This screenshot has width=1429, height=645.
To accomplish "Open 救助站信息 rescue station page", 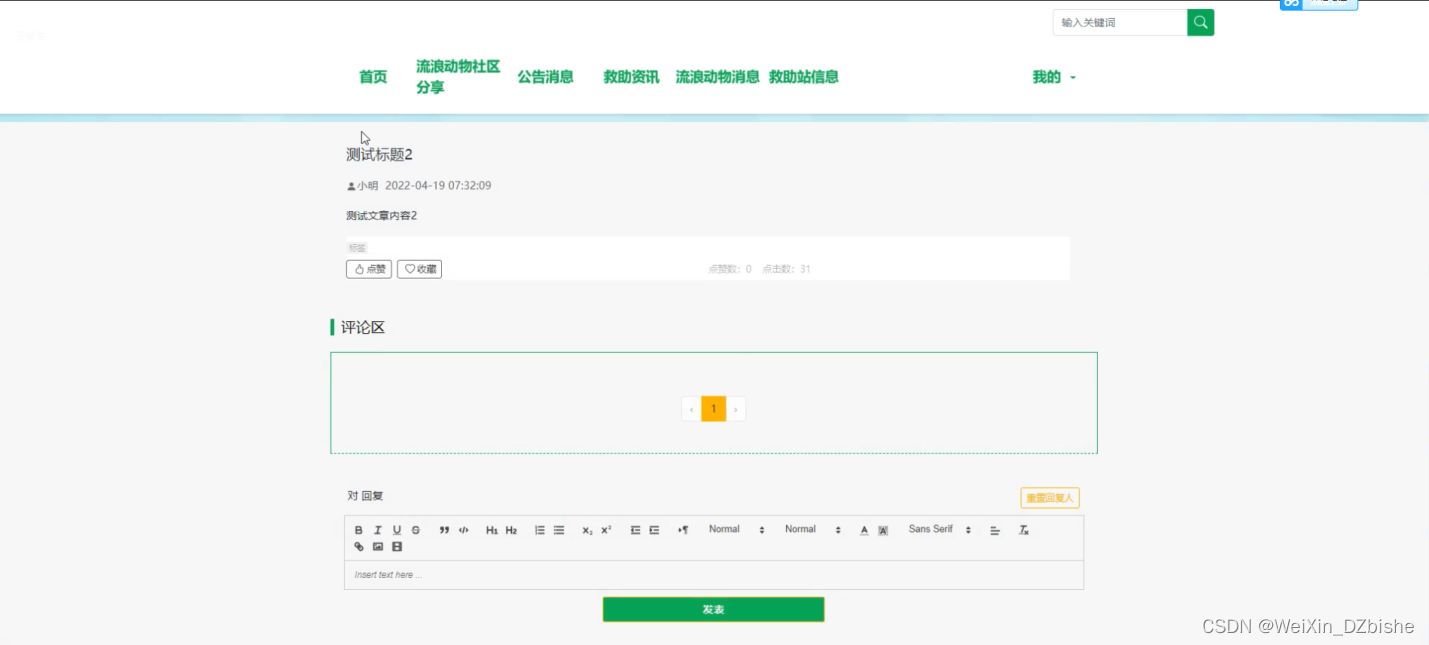I will point(803,77).
